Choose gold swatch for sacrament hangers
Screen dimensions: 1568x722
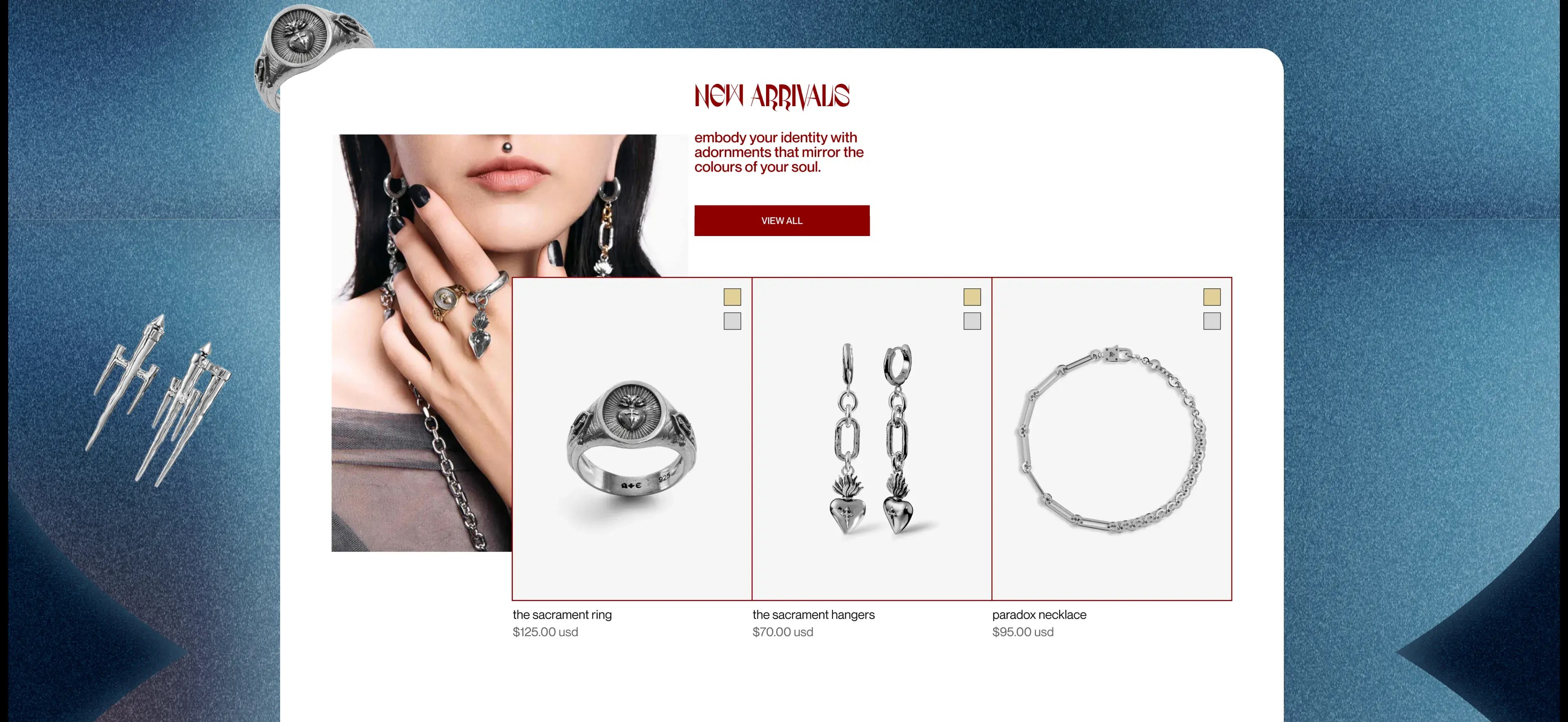coord(972,297)
